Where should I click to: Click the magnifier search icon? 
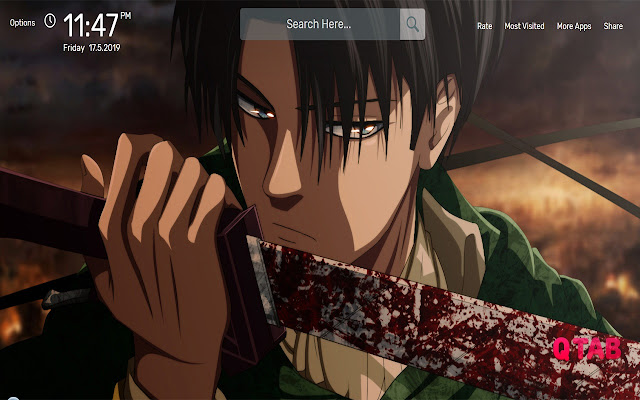(x=412, y=24)
